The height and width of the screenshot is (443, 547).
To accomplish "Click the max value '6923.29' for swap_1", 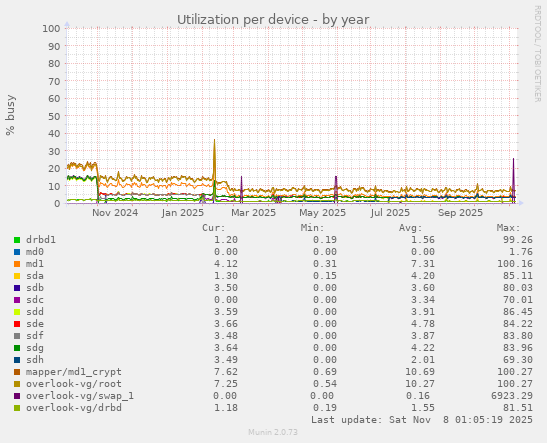I will pyautogui.click(x=512, y=396).
